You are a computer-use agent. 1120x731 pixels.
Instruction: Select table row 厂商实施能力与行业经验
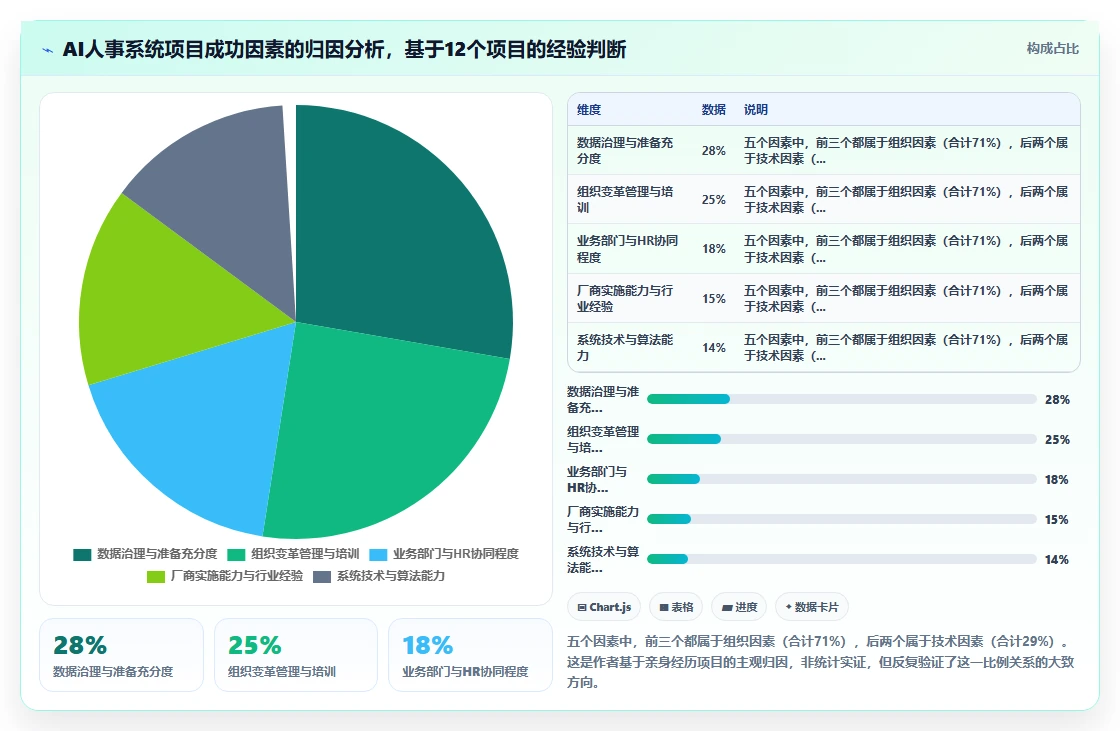(x=824, y=298)
